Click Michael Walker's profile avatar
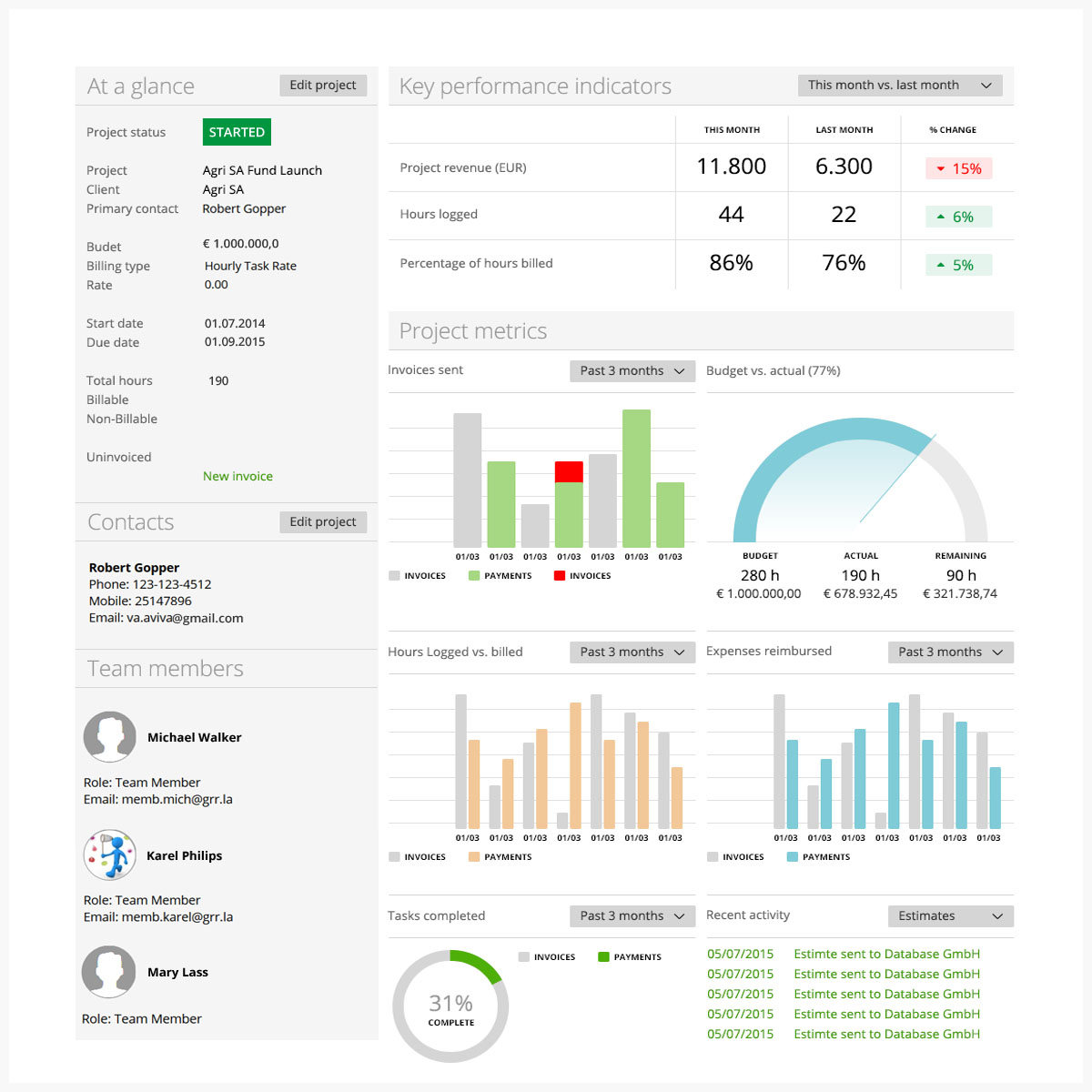 110,737
